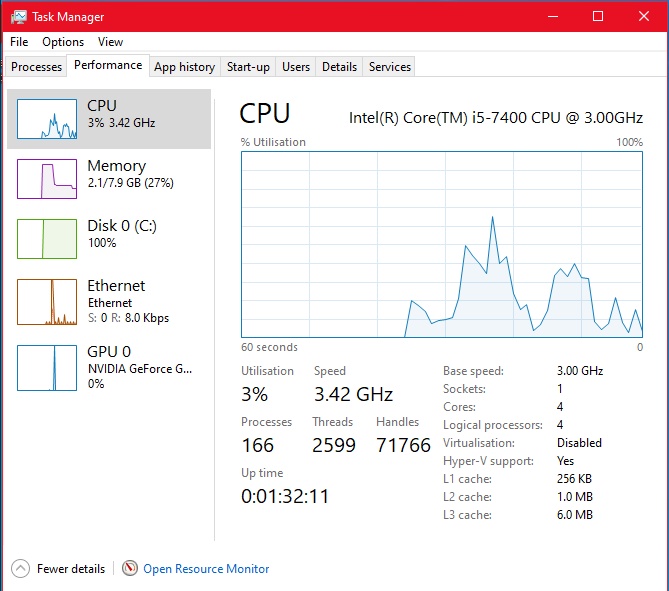Open Resource Monitor link
The height and width of the screenshot is (591, 669).
[206, 569]
